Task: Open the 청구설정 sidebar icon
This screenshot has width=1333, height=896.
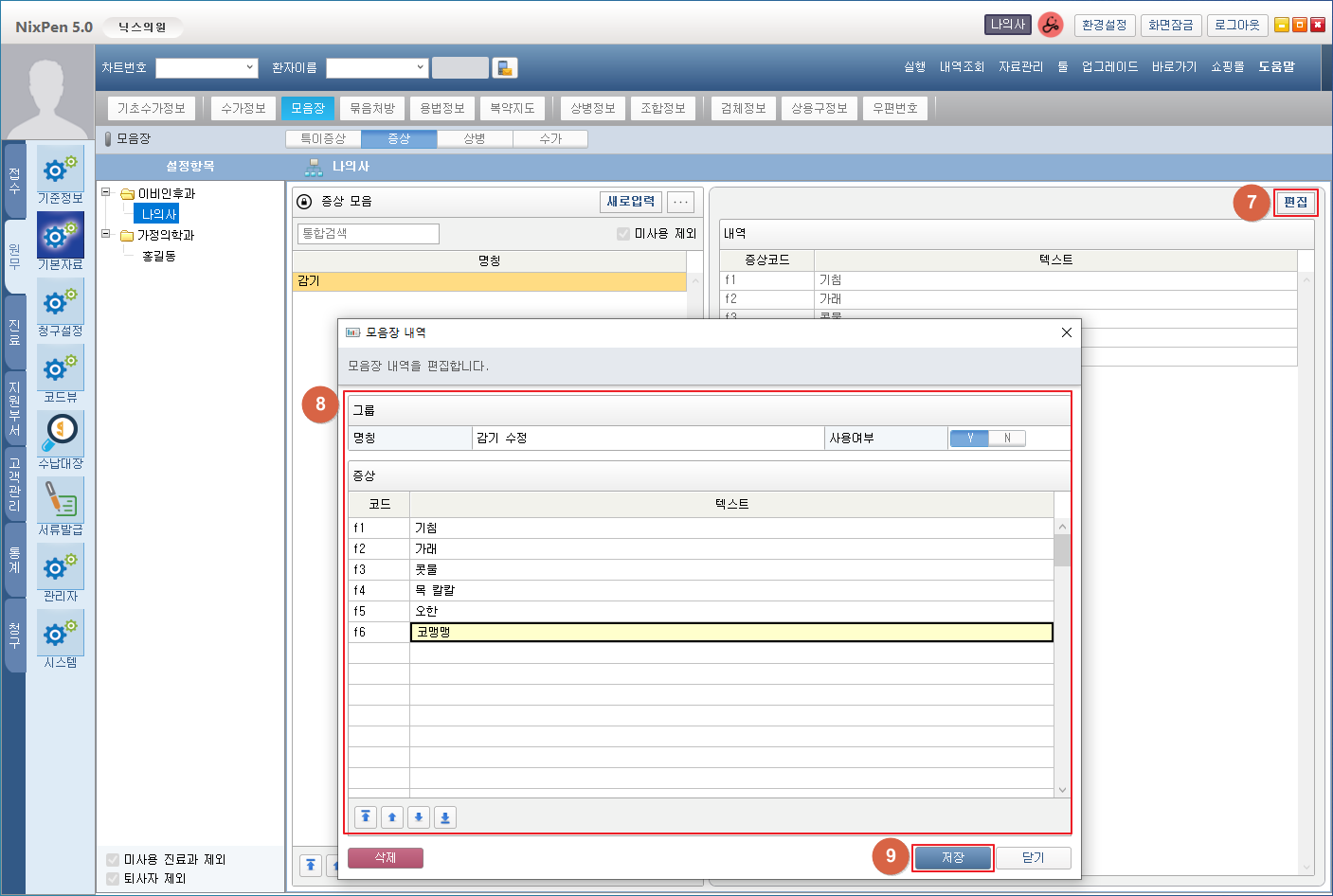Action: coord(60,306)
